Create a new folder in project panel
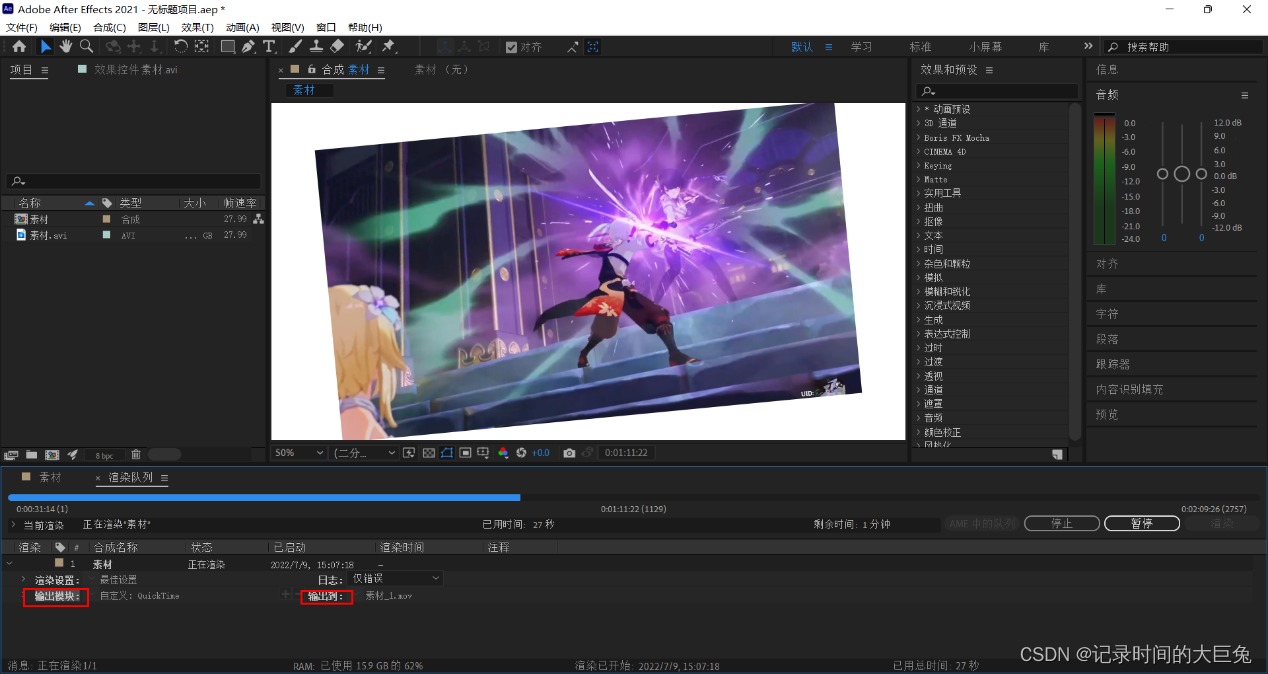Viewport: 1268px width, 674px height. [x=31, y=454]
